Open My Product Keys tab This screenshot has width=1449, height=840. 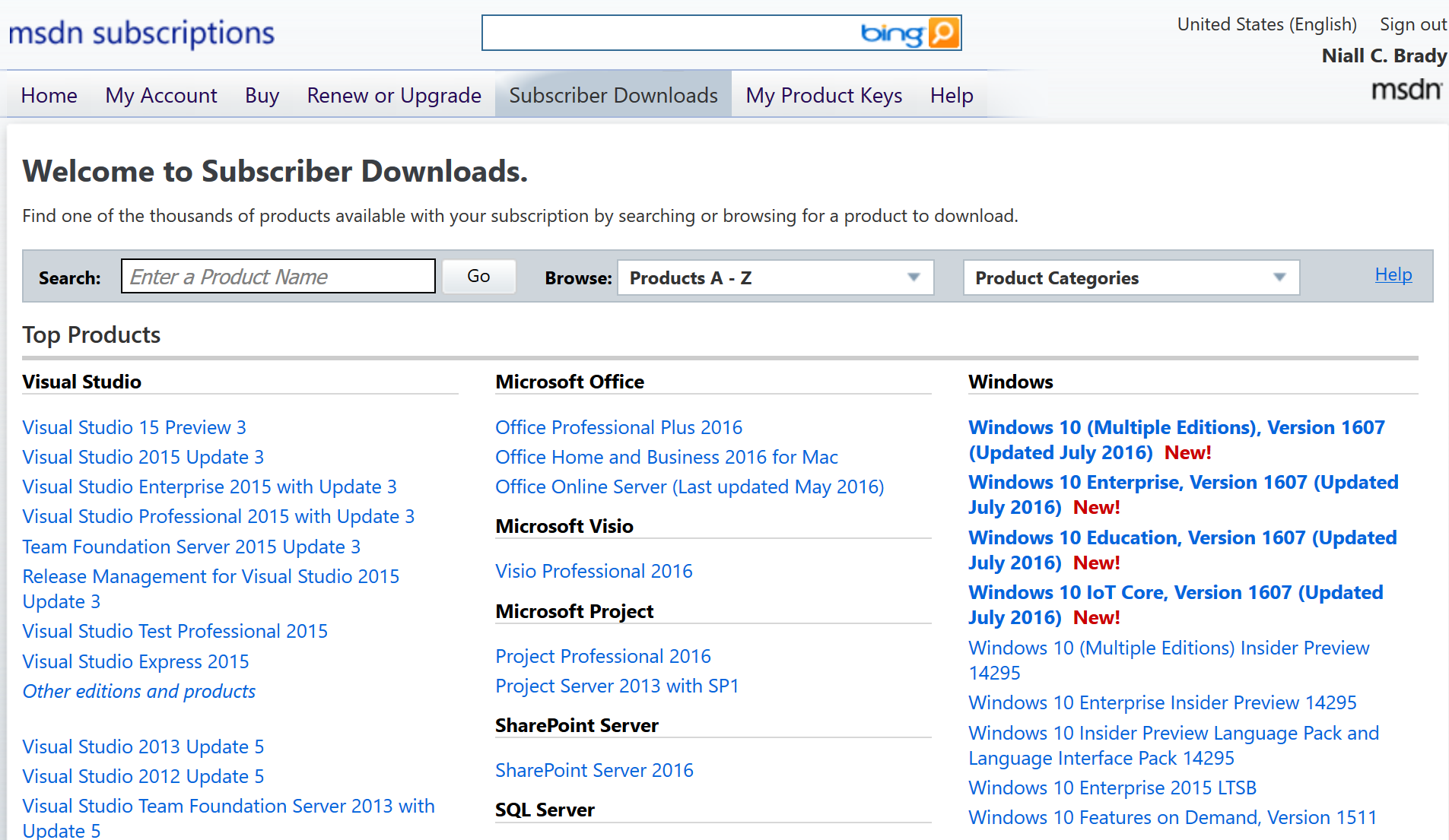pyautogui.click(x=824, y=95)
